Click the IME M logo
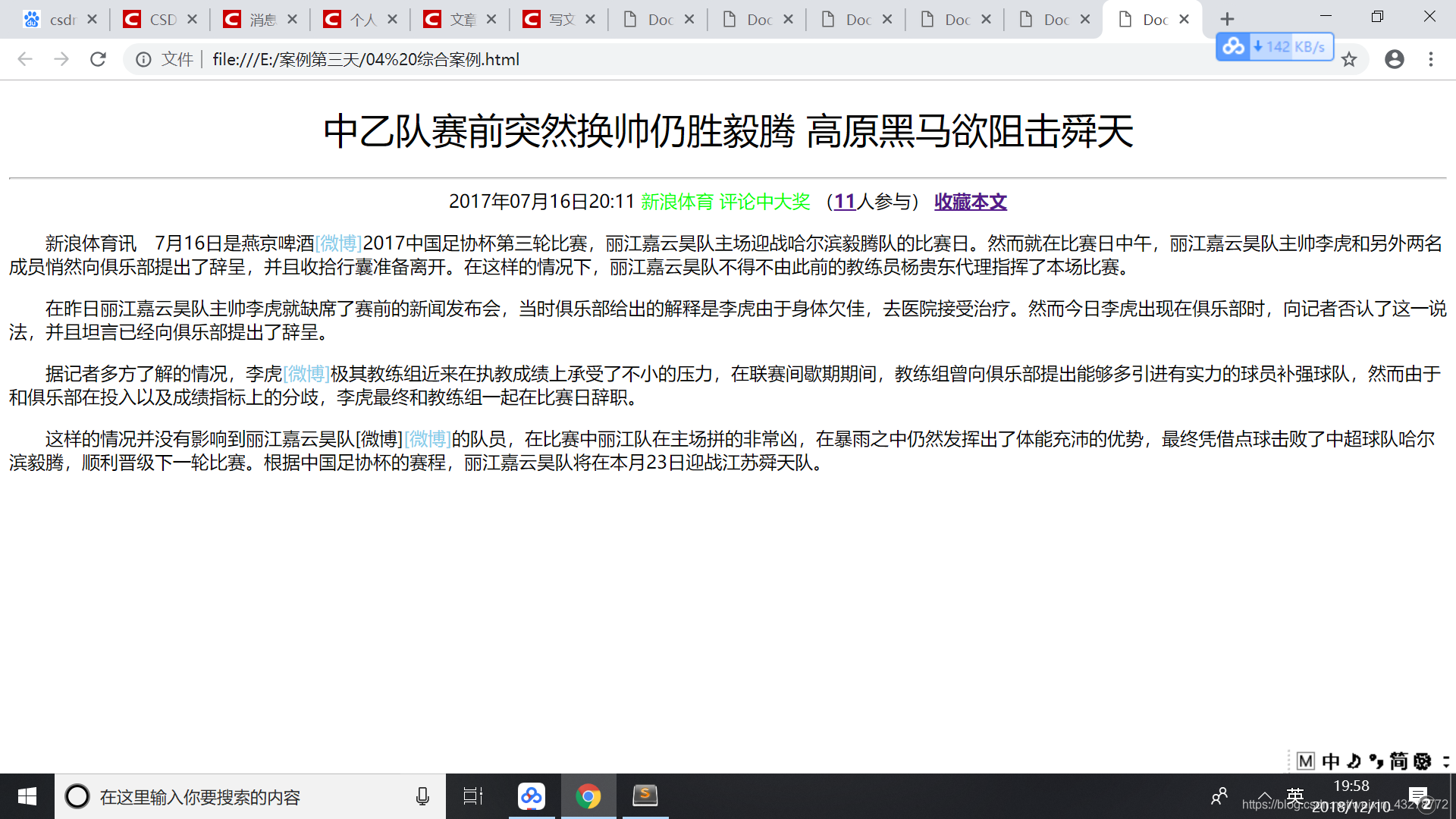 pyautogui.click(x=1305, y=761)
